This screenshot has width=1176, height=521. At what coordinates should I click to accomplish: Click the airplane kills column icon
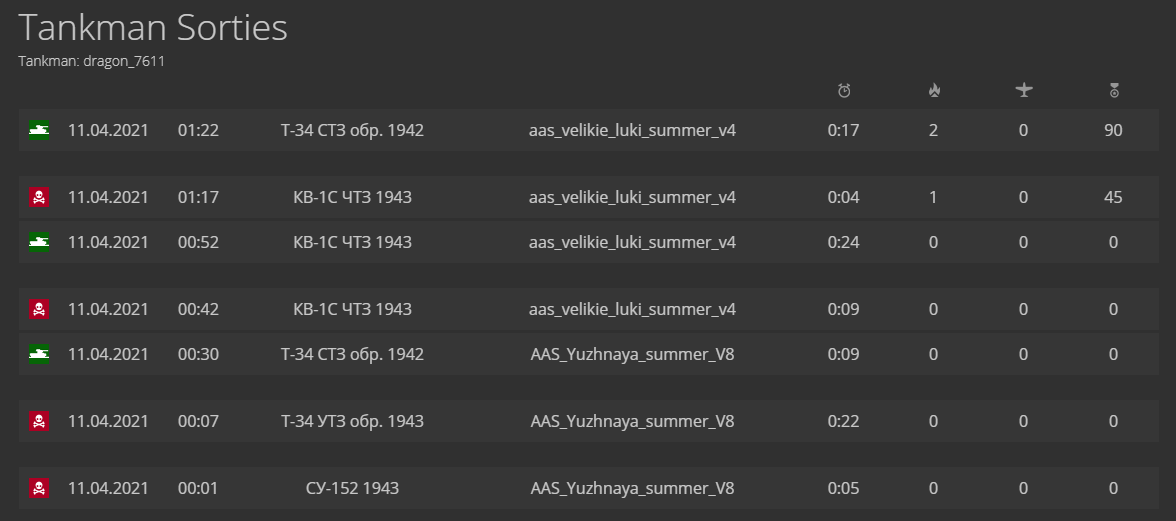(1024, 90)
